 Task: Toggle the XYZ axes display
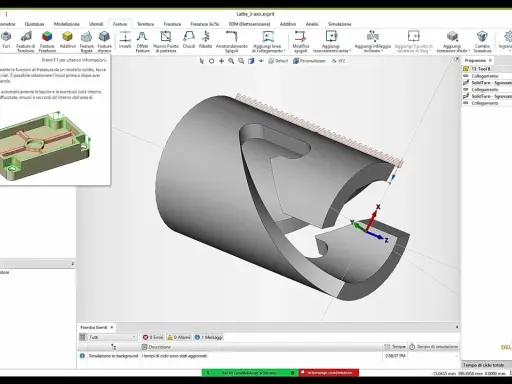[338, 61]
